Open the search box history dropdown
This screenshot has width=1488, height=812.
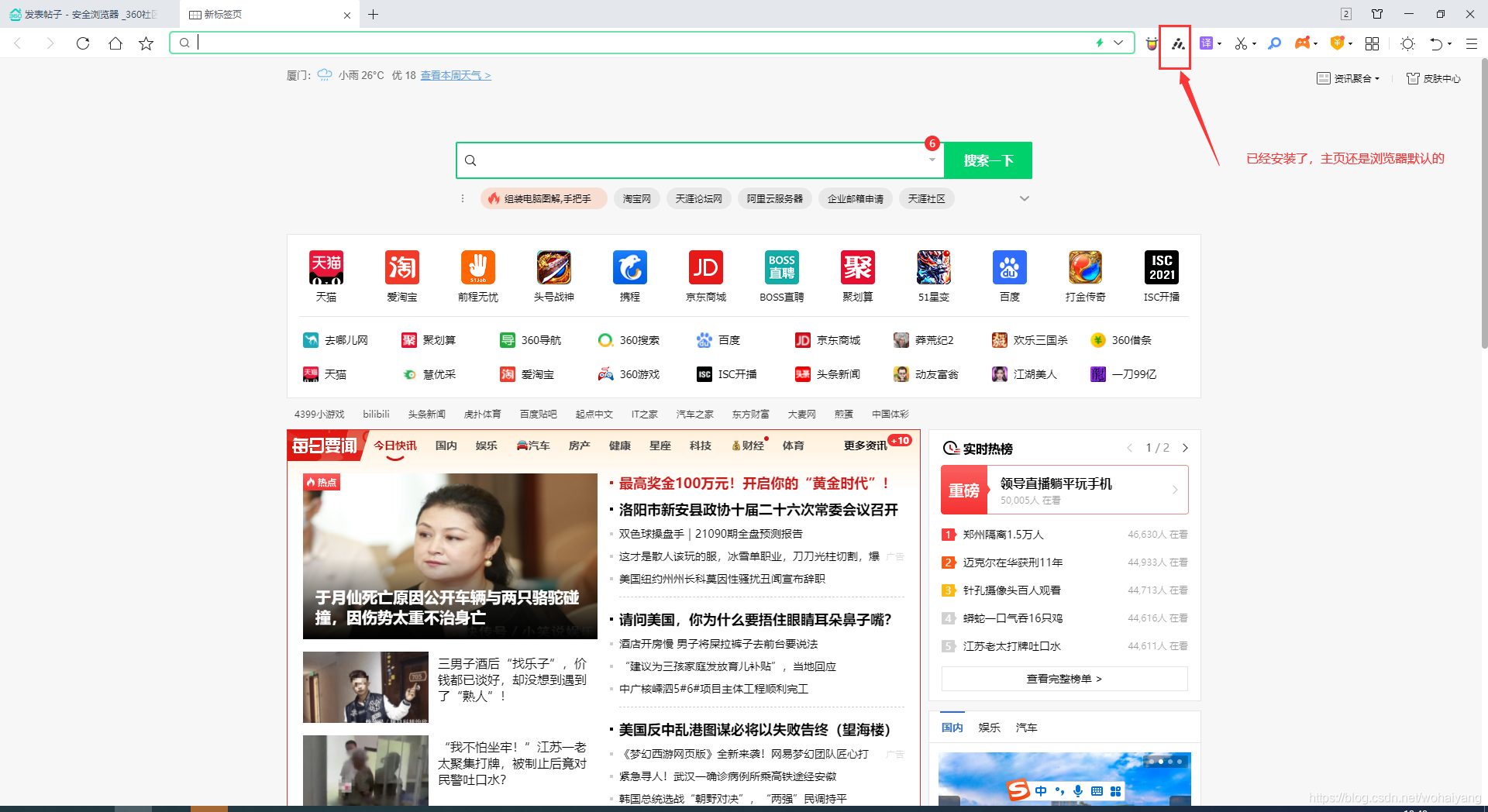(932, 160)
